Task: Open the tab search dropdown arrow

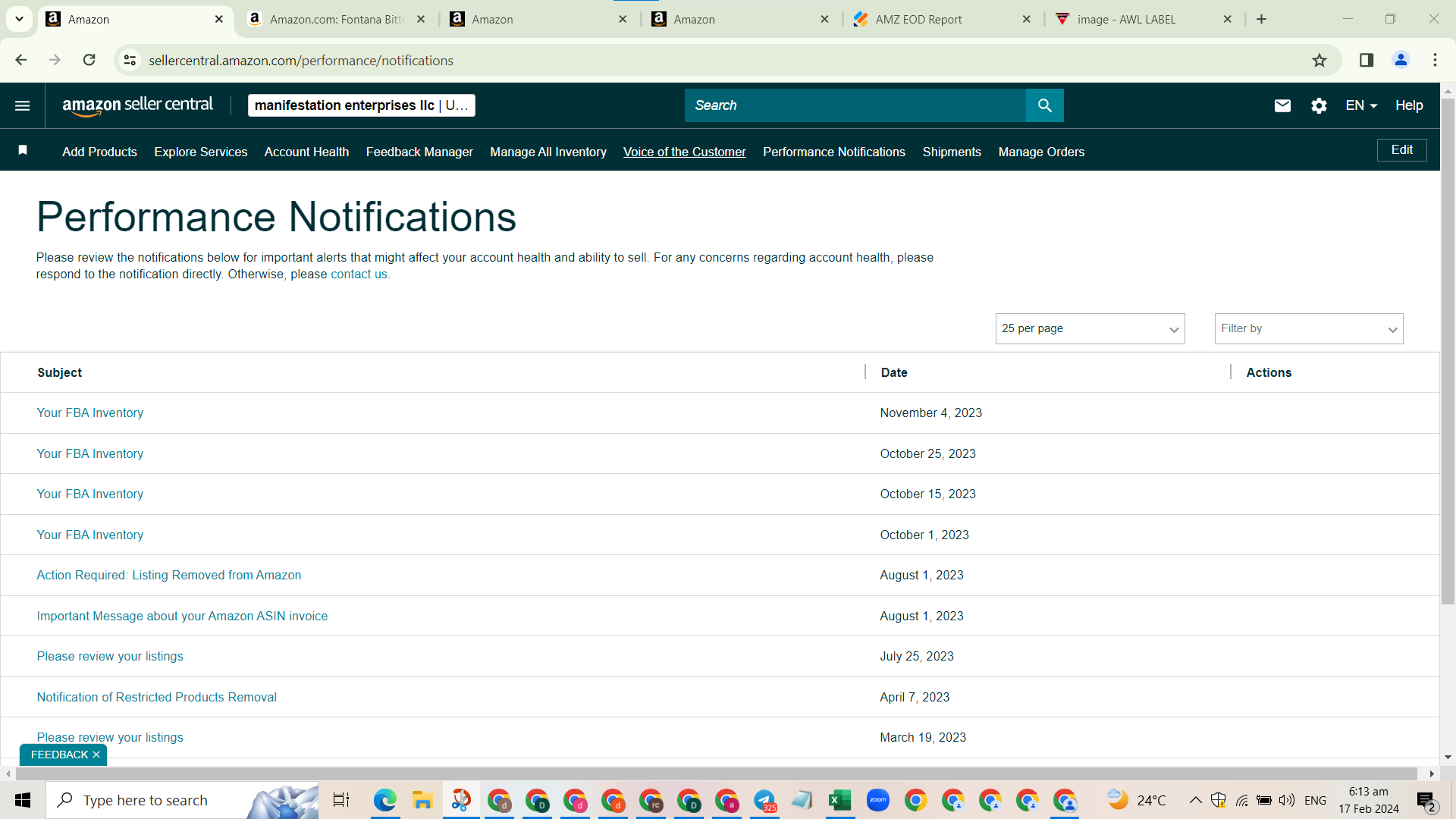Action: [x=20, y=20]
